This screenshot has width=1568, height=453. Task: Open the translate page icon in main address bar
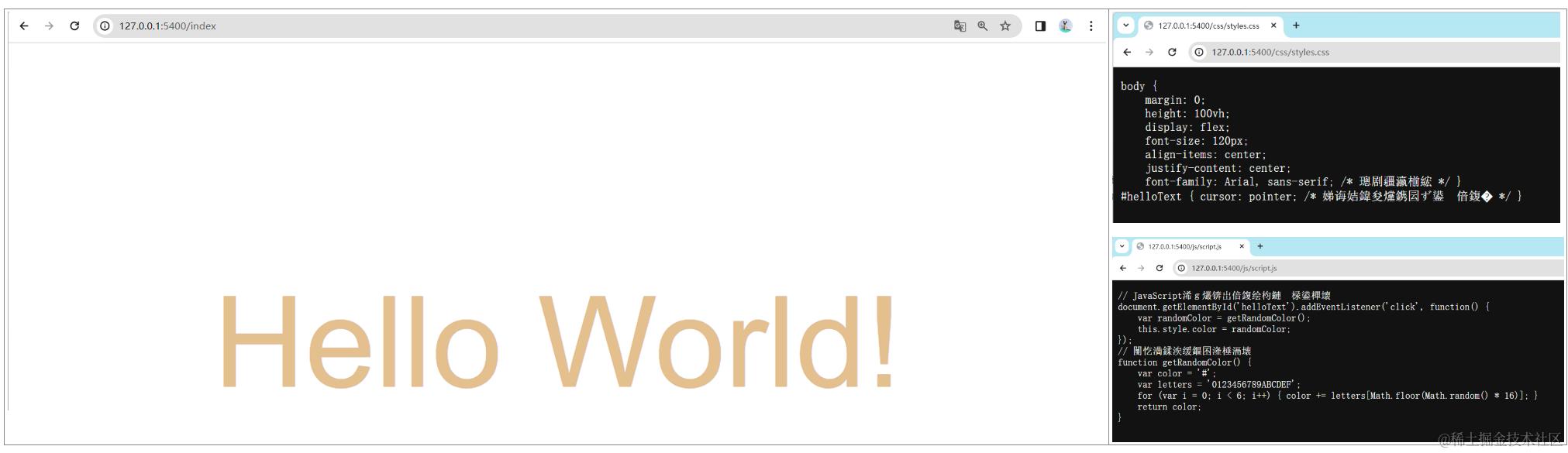point(960,26)
